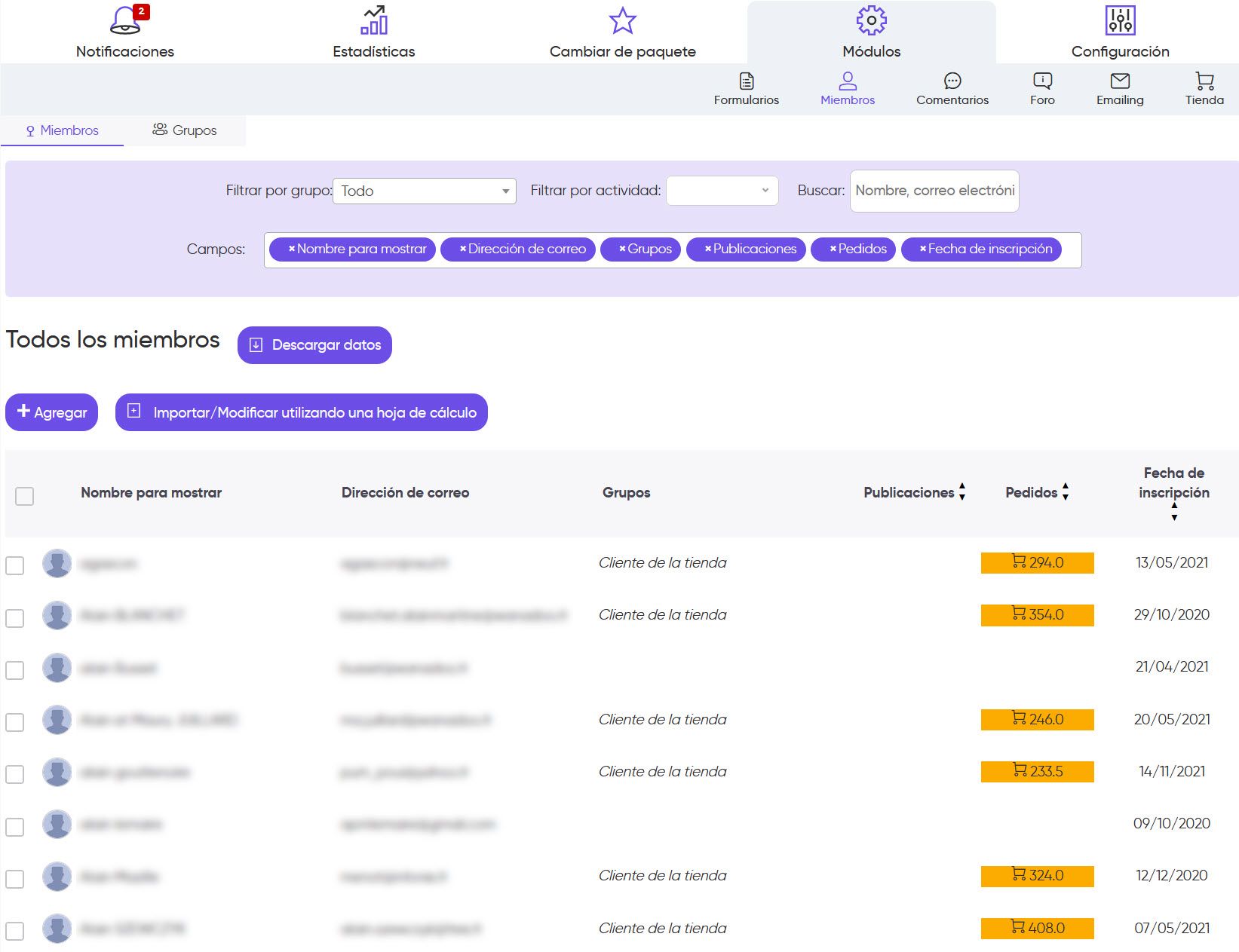The image size is (1239, 952).
Task: Remove the Nombre para mostrar field tag
Action: click(291, 249)
